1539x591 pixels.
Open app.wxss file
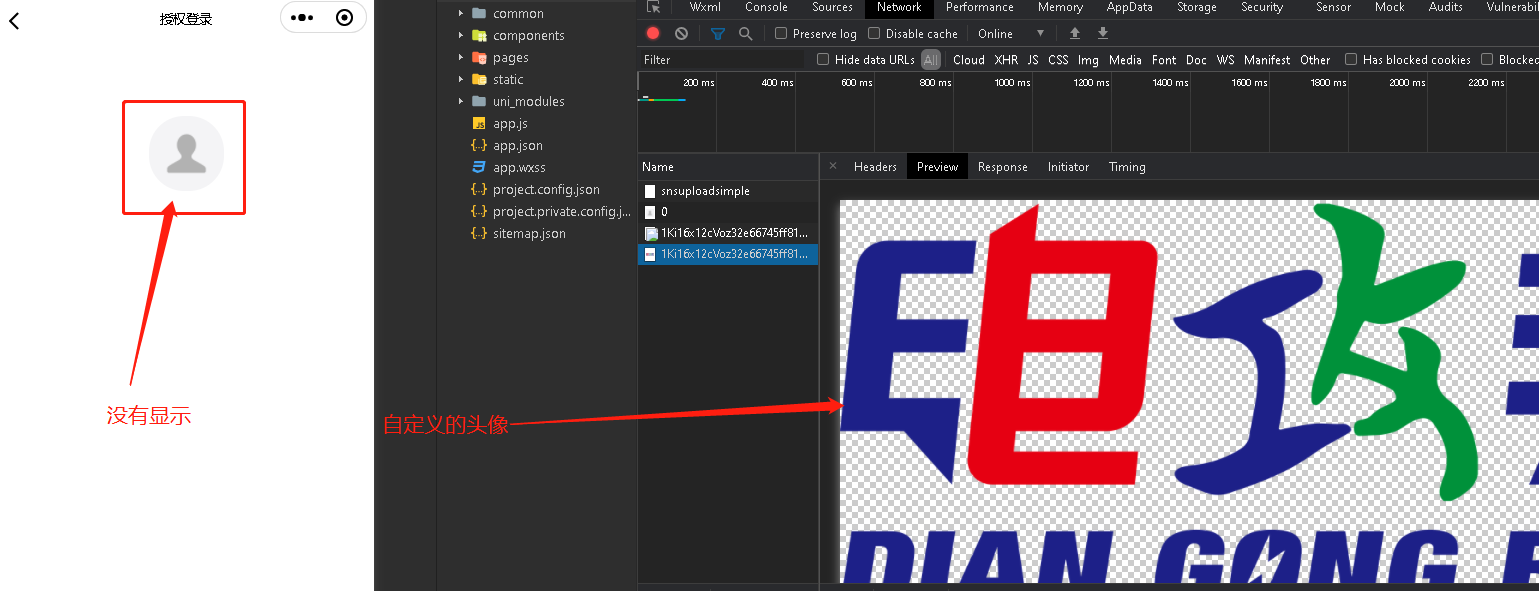[x=519, y=167]
